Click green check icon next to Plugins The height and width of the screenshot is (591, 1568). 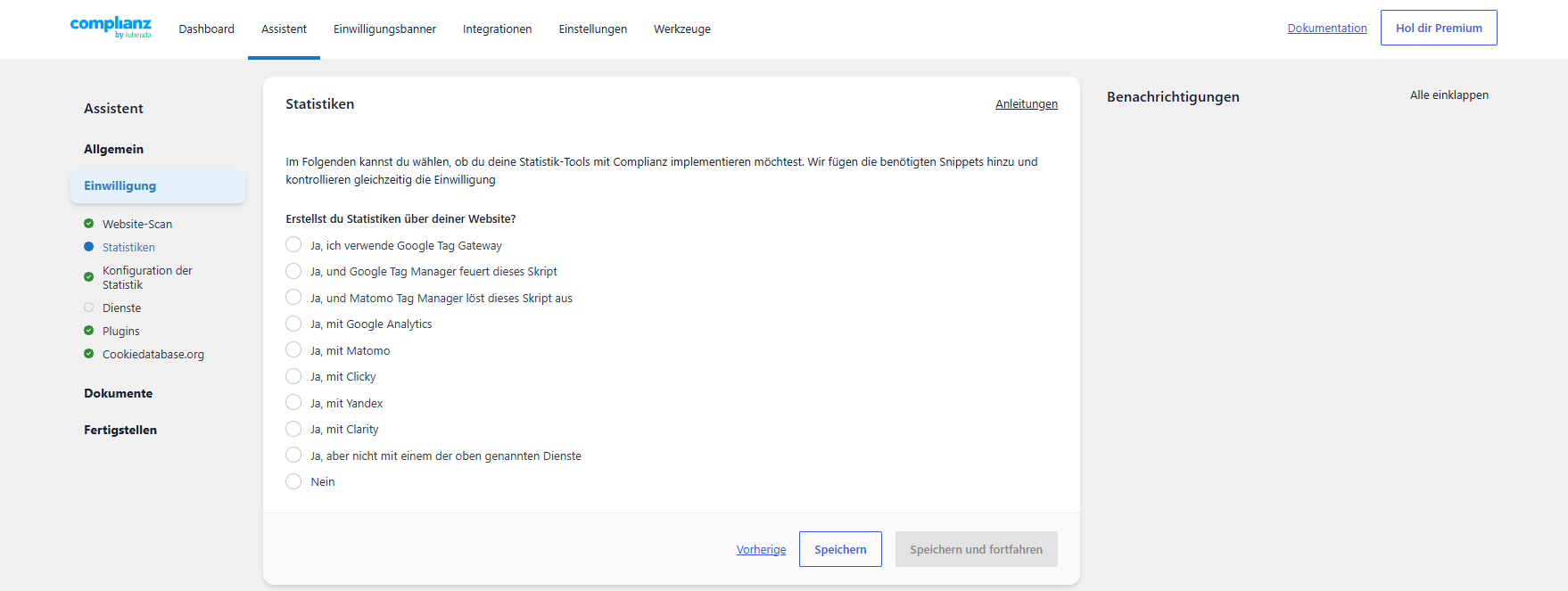88,331
